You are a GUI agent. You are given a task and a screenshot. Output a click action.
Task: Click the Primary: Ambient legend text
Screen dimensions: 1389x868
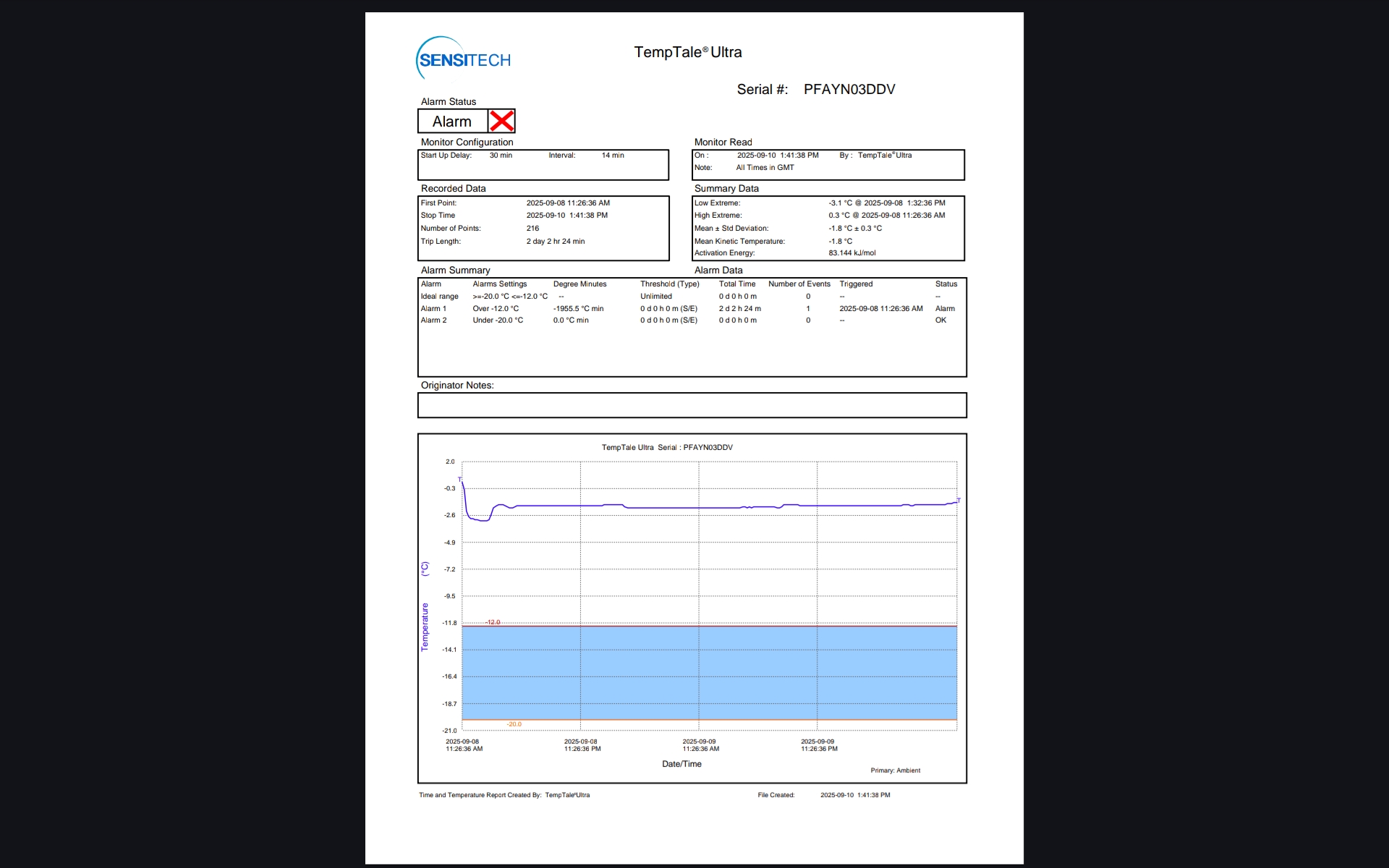pyautogui.click(x=895, y=770)
